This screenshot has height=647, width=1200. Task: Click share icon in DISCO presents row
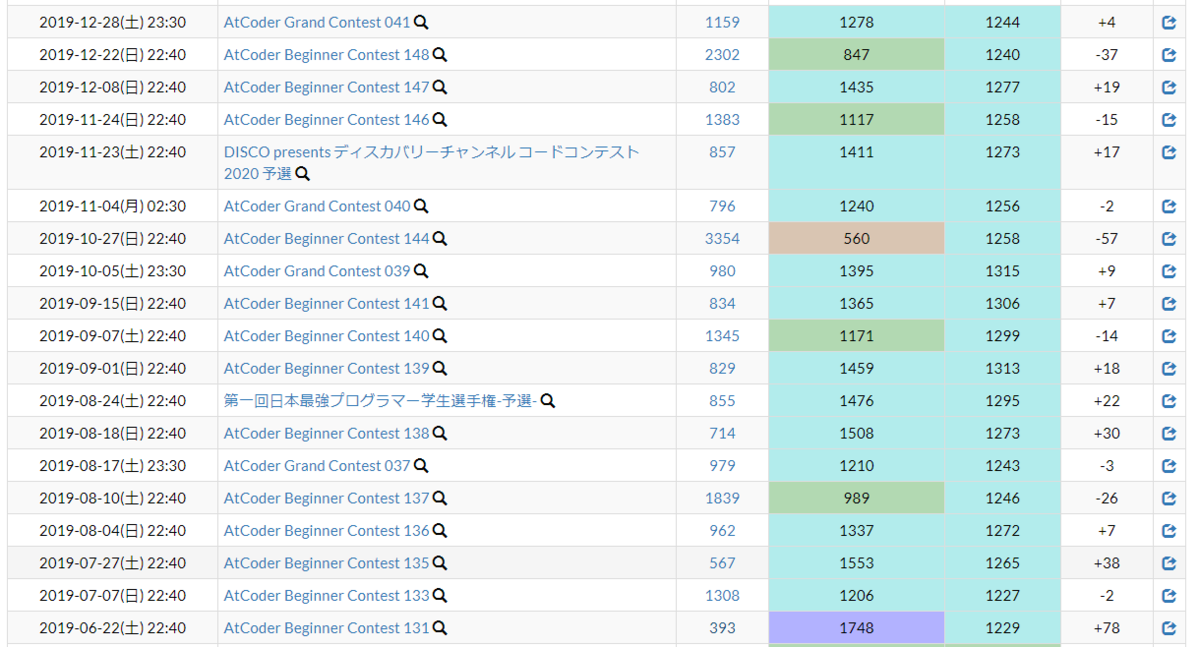[x=1169, y=152]
